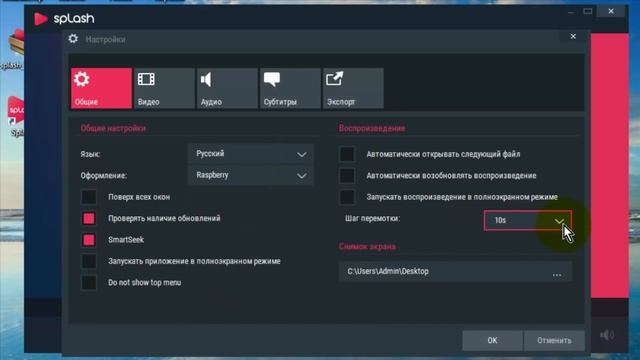Uncheck Проверять наличие обновлений
This screenshot has width=640, height=360.
89,218
